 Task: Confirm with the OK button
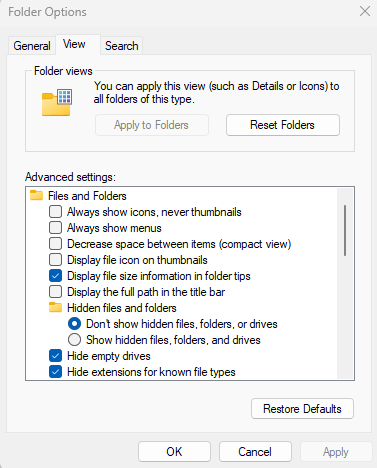(x=174, y=452)
